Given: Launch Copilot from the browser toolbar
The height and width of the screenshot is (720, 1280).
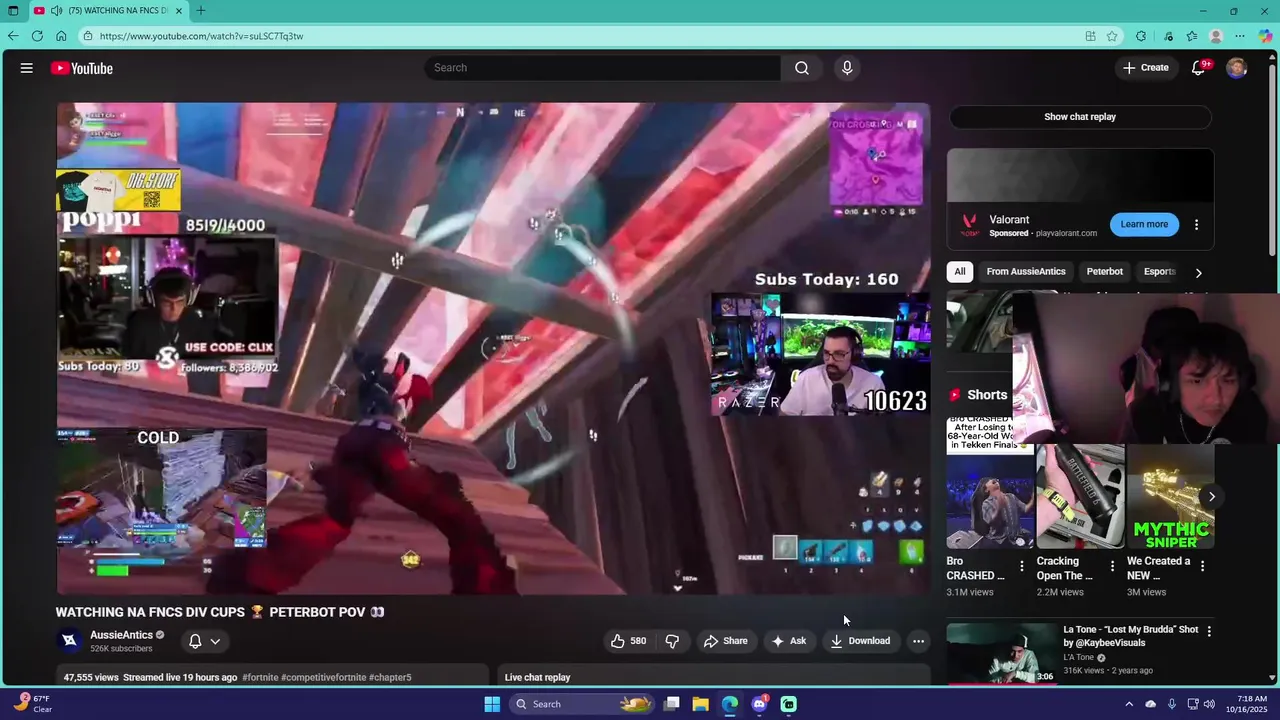Looking at the screenshot, I should 1265,36.
